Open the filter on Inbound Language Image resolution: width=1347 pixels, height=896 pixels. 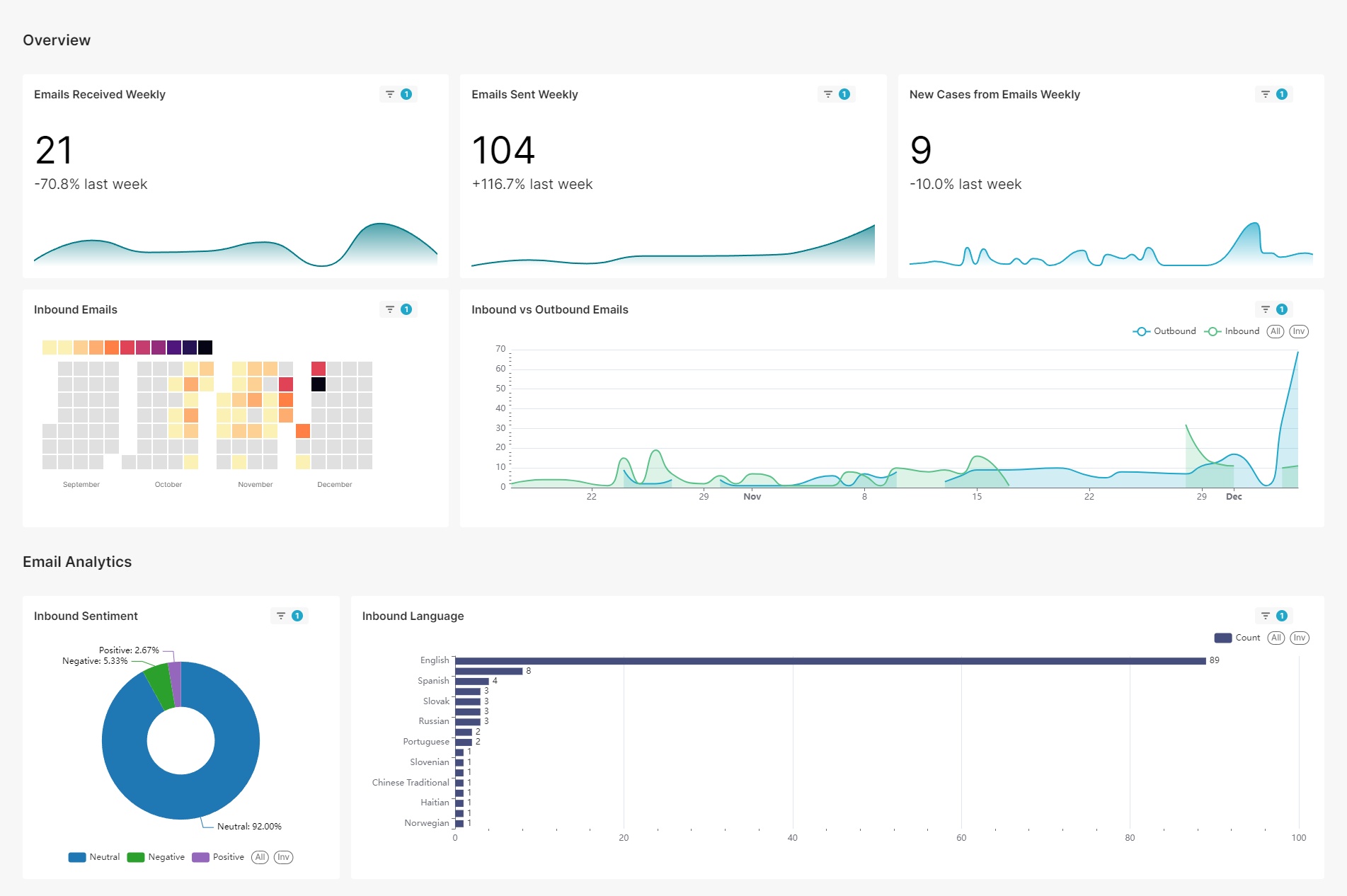[x=1264, y=615]
